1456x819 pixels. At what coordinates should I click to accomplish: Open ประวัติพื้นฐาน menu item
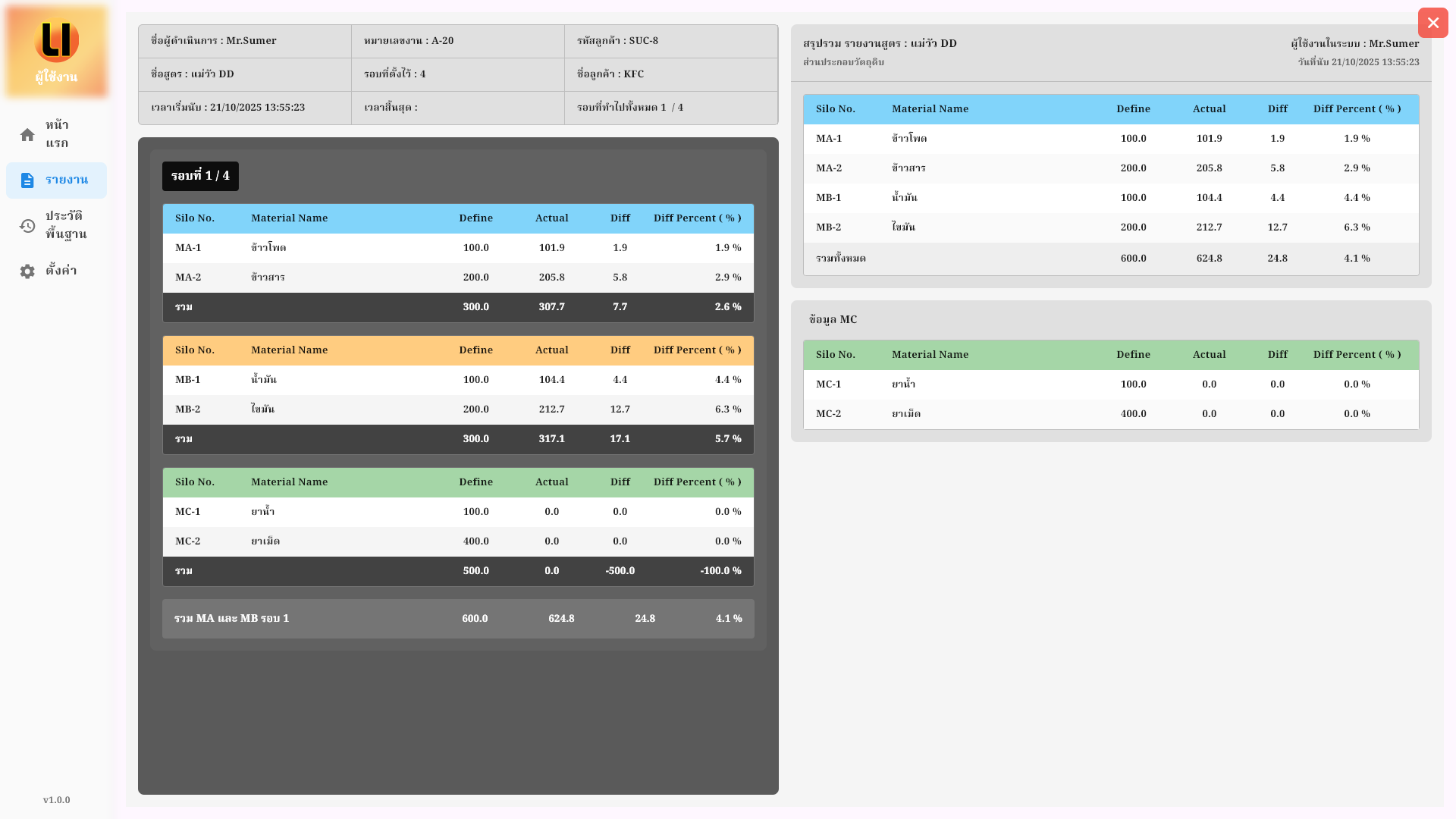tap(66, 225)
